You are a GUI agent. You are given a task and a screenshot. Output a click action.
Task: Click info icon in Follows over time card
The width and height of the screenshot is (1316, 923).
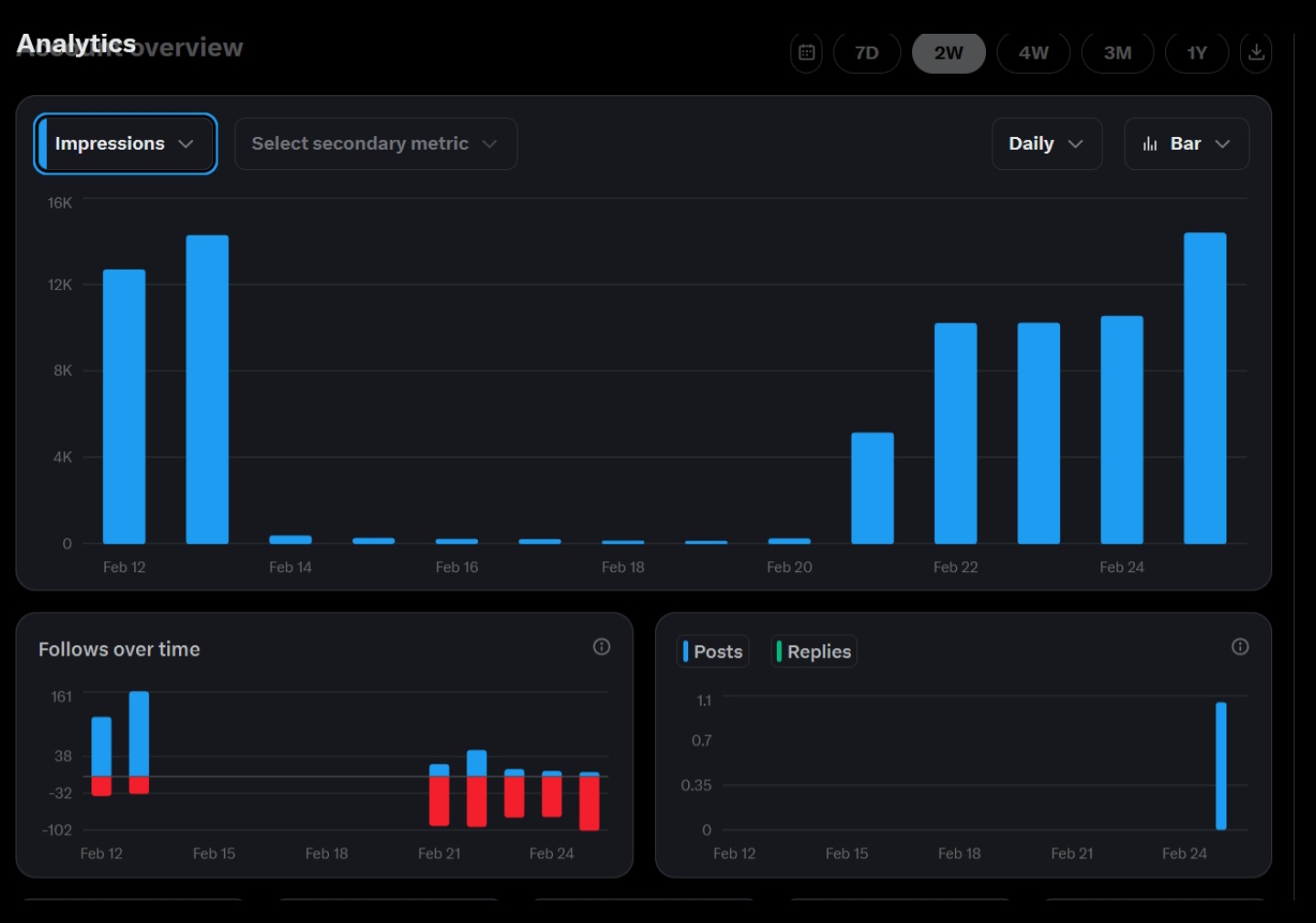(x=601, y=647)
